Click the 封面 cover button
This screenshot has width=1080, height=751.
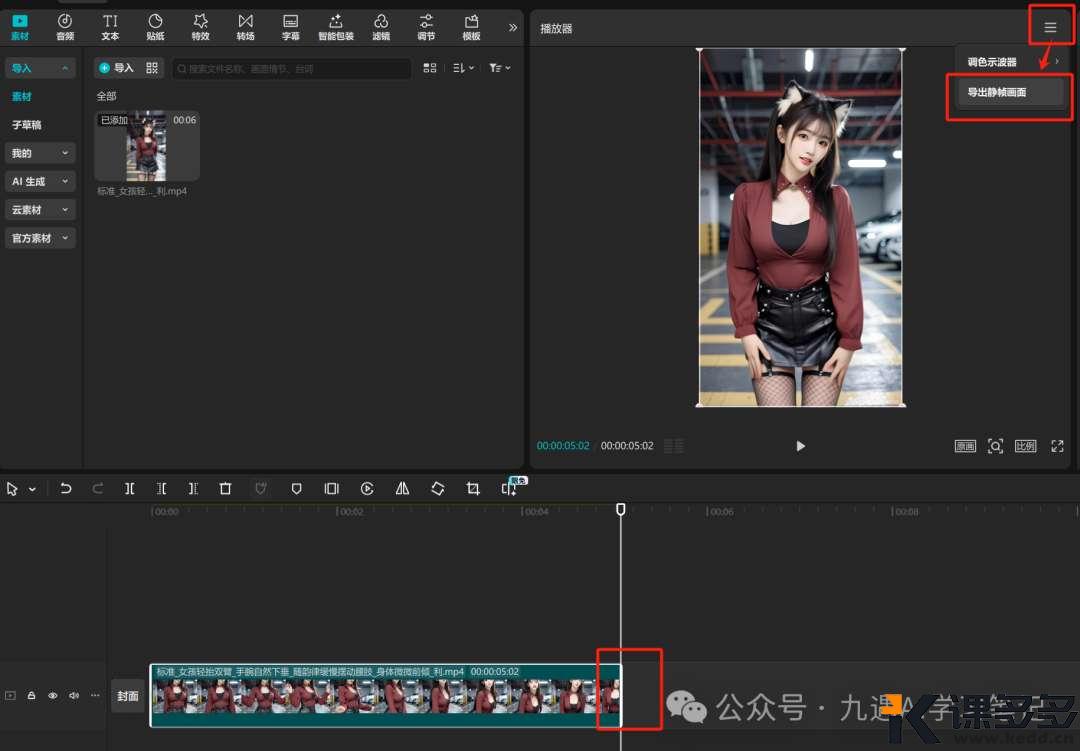pyautogui.click(x=128, y=696)
